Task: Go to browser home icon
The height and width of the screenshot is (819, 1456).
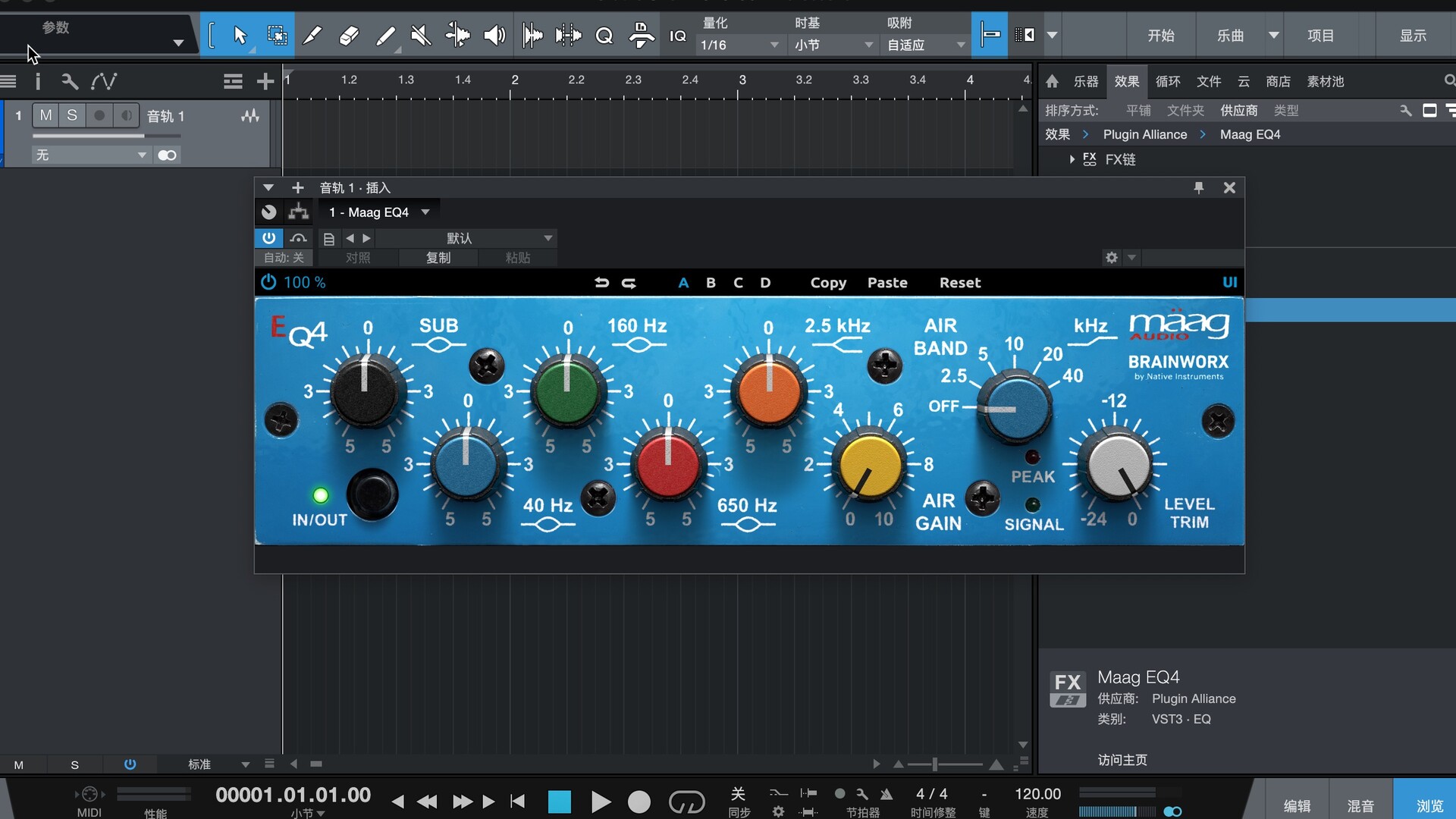Action: 1052,81
